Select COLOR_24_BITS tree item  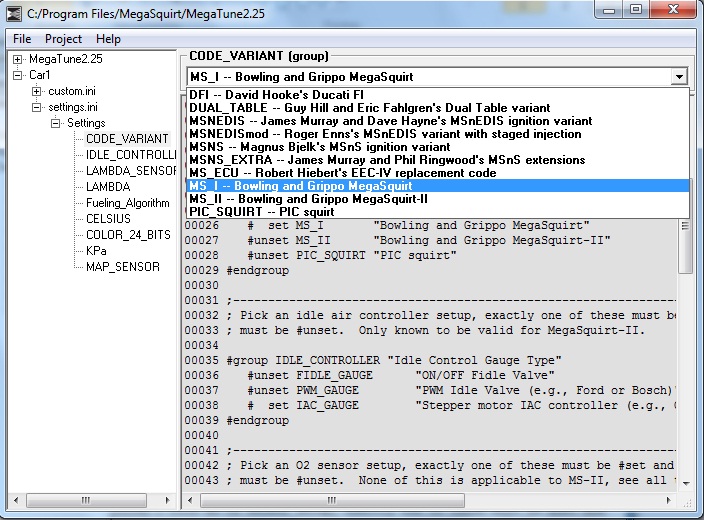coord(126,235)
